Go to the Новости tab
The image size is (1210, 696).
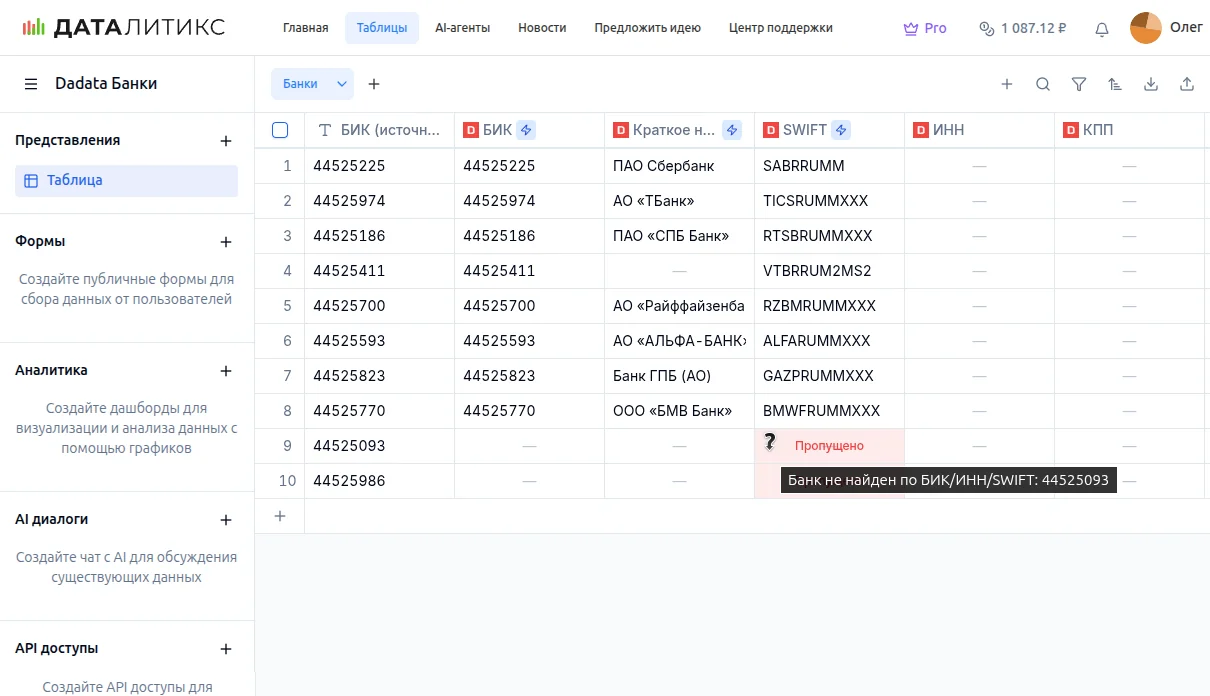click(542, 28)
